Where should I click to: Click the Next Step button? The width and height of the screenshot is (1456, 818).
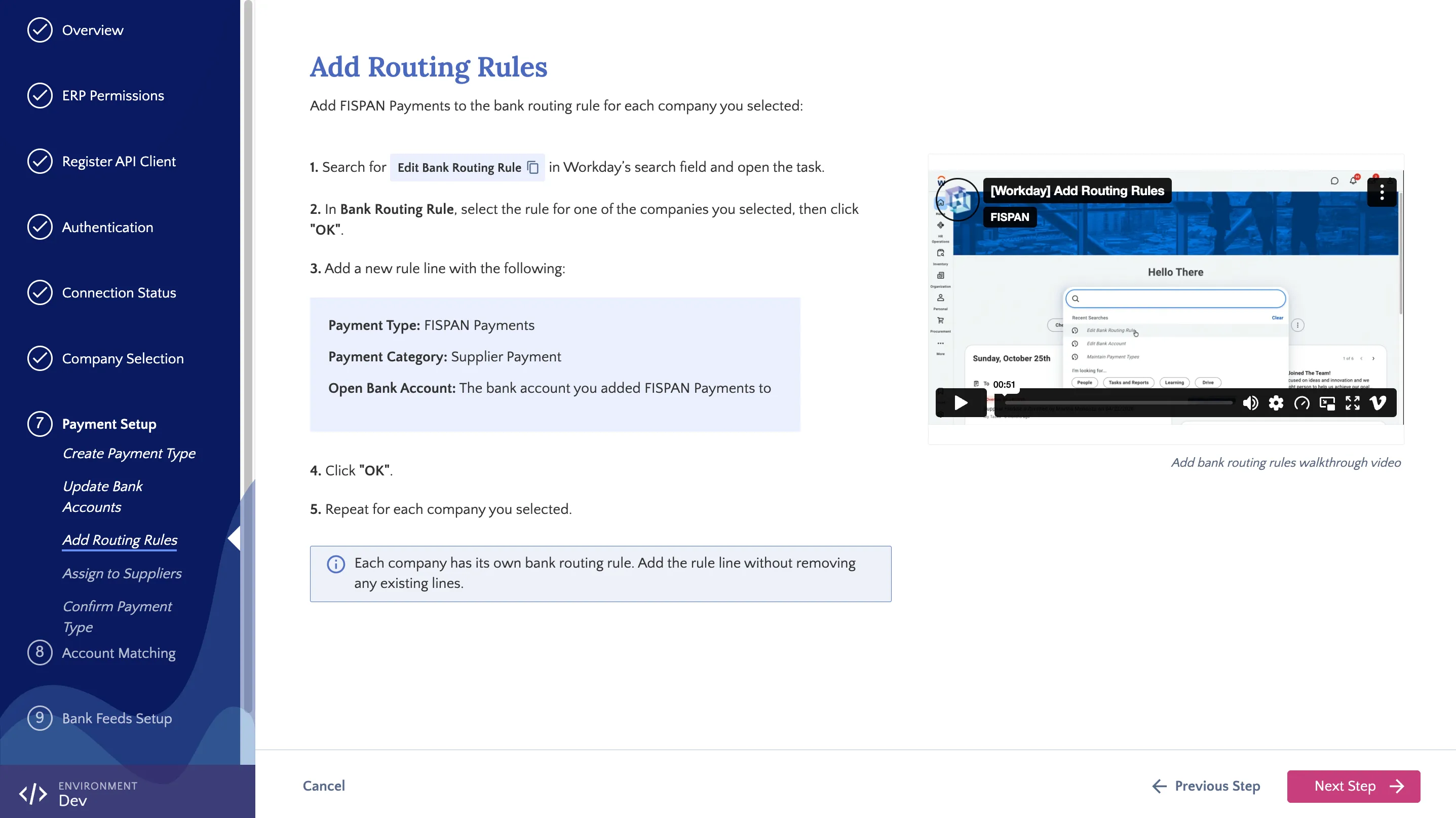(1353, 786)
